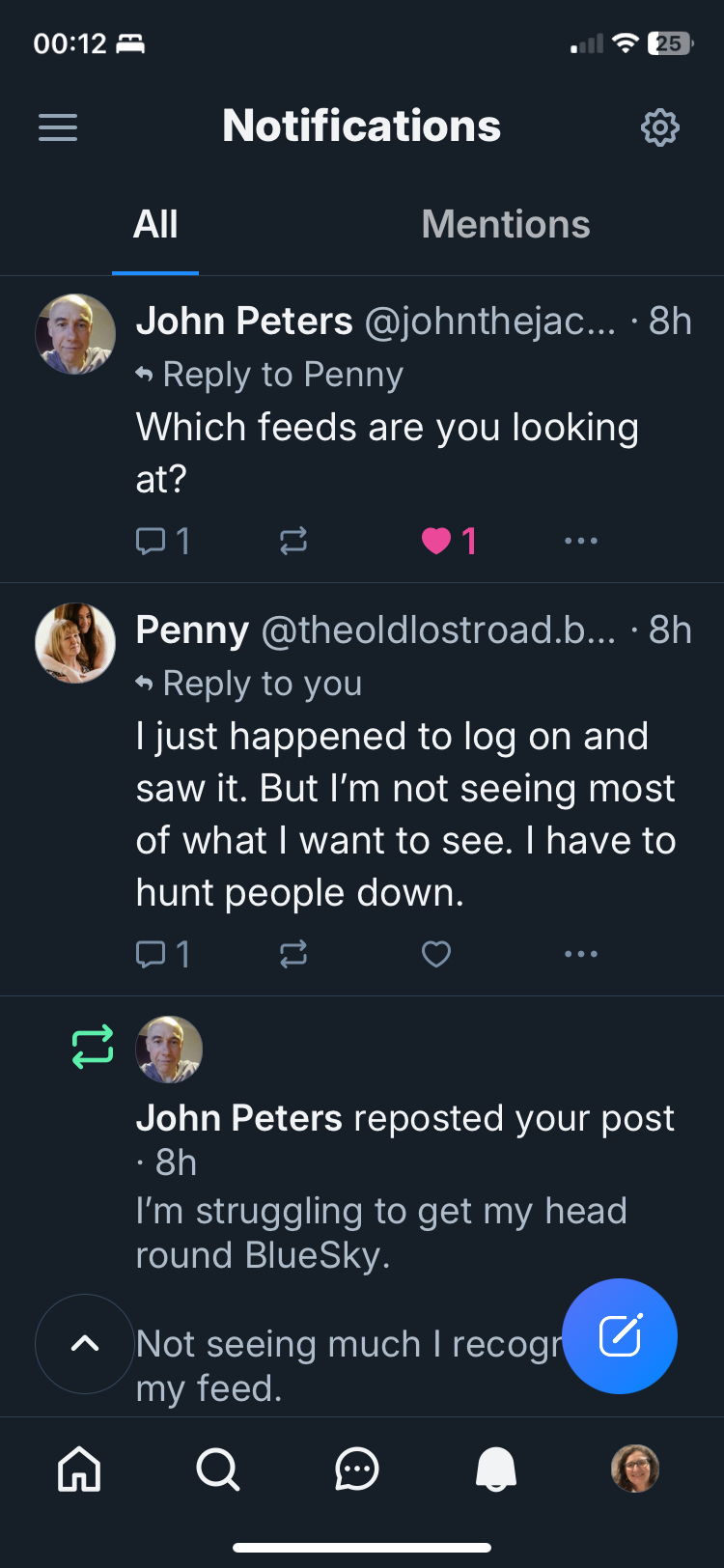Repost Penny's reply

click(293, 954)
